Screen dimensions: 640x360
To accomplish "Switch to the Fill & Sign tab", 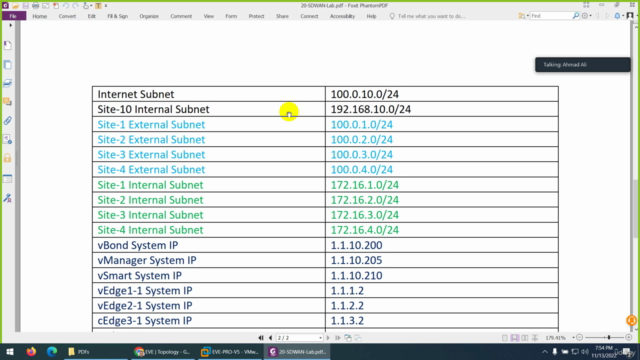I will (x=118, y=16).
